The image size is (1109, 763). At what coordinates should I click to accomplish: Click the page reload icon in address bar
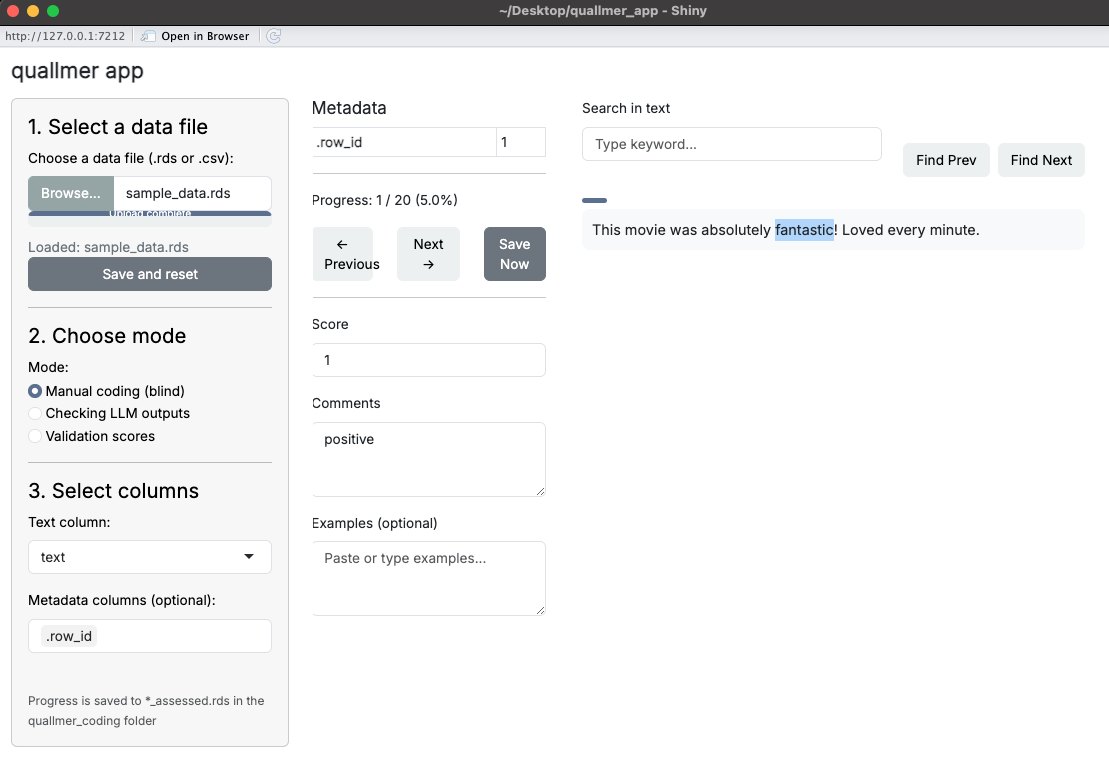click(272, 35)
